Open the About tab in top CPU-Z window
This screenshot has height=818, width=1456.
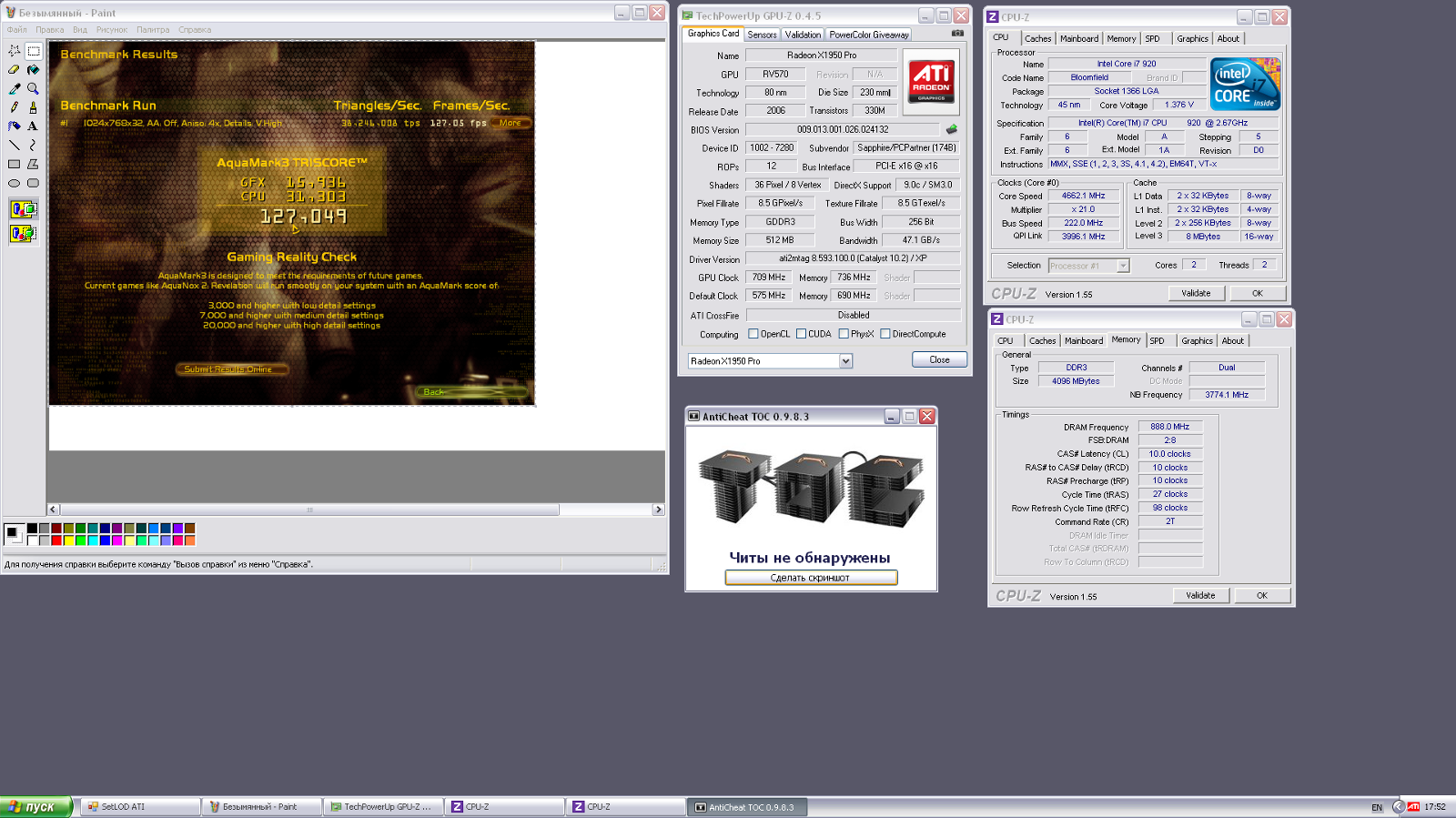pos(1228,39)
